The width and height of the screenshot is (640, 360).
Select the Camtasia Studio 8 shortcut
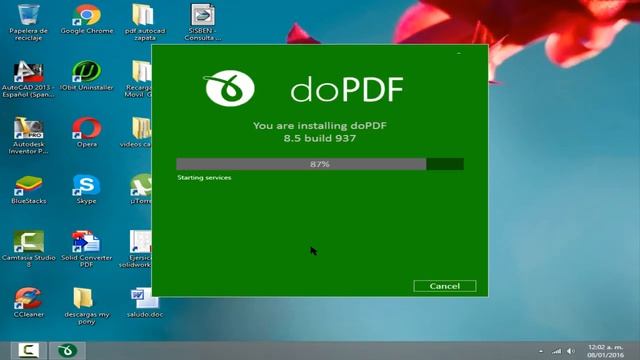click(x=28, y=249)
